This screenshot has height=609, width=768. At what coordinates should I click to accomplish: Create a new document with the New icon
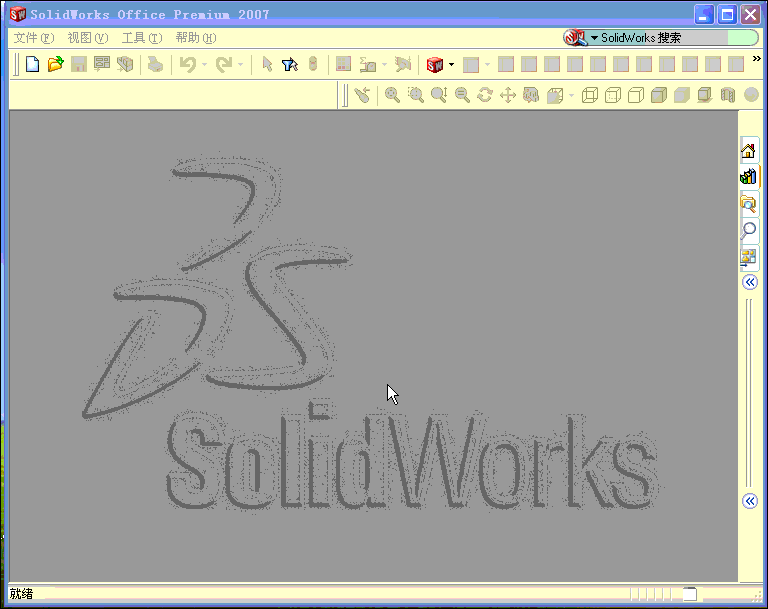tap(32, 64)
